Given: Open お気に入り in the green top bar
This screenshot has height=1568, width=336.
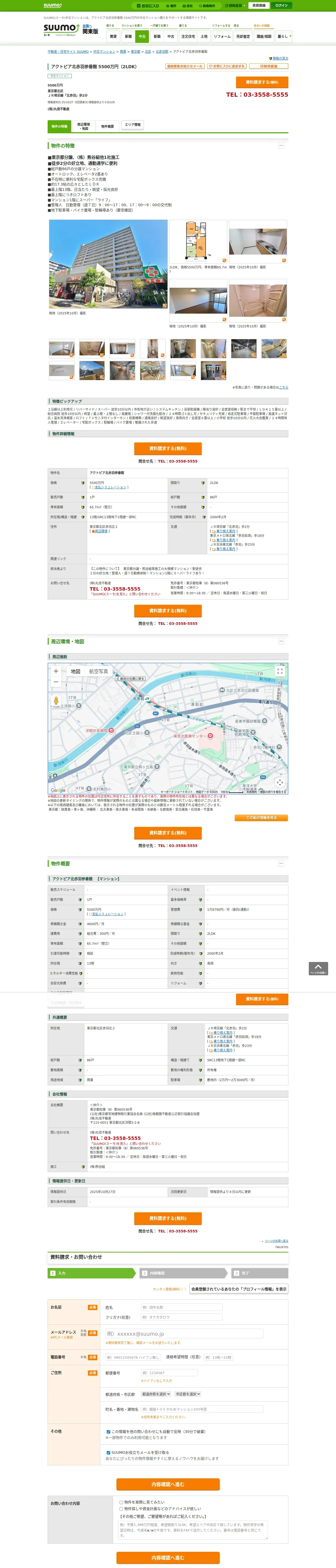Looking at the screenshot, I should tap(148, 5).
